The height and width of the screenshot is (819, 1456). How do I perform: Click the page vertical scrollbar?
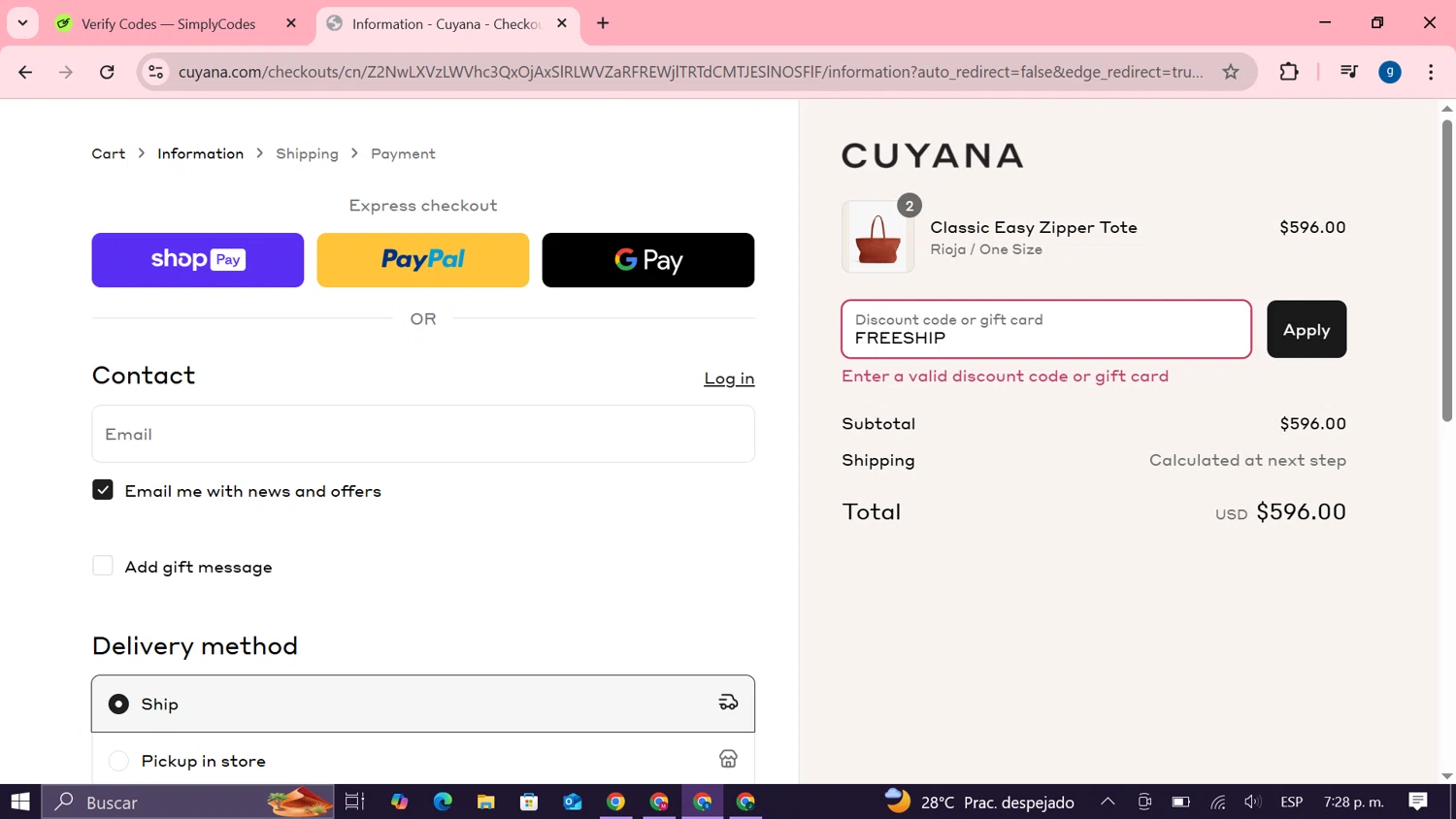click(1447, 272)
